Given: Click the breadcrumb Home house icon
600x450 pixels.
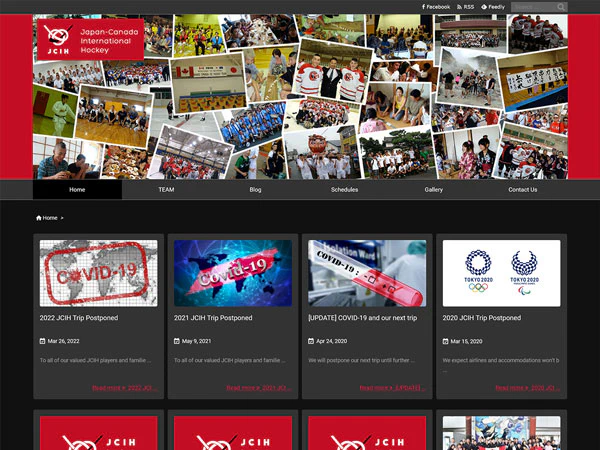Looking at the screenshot, I should [39, 218].
